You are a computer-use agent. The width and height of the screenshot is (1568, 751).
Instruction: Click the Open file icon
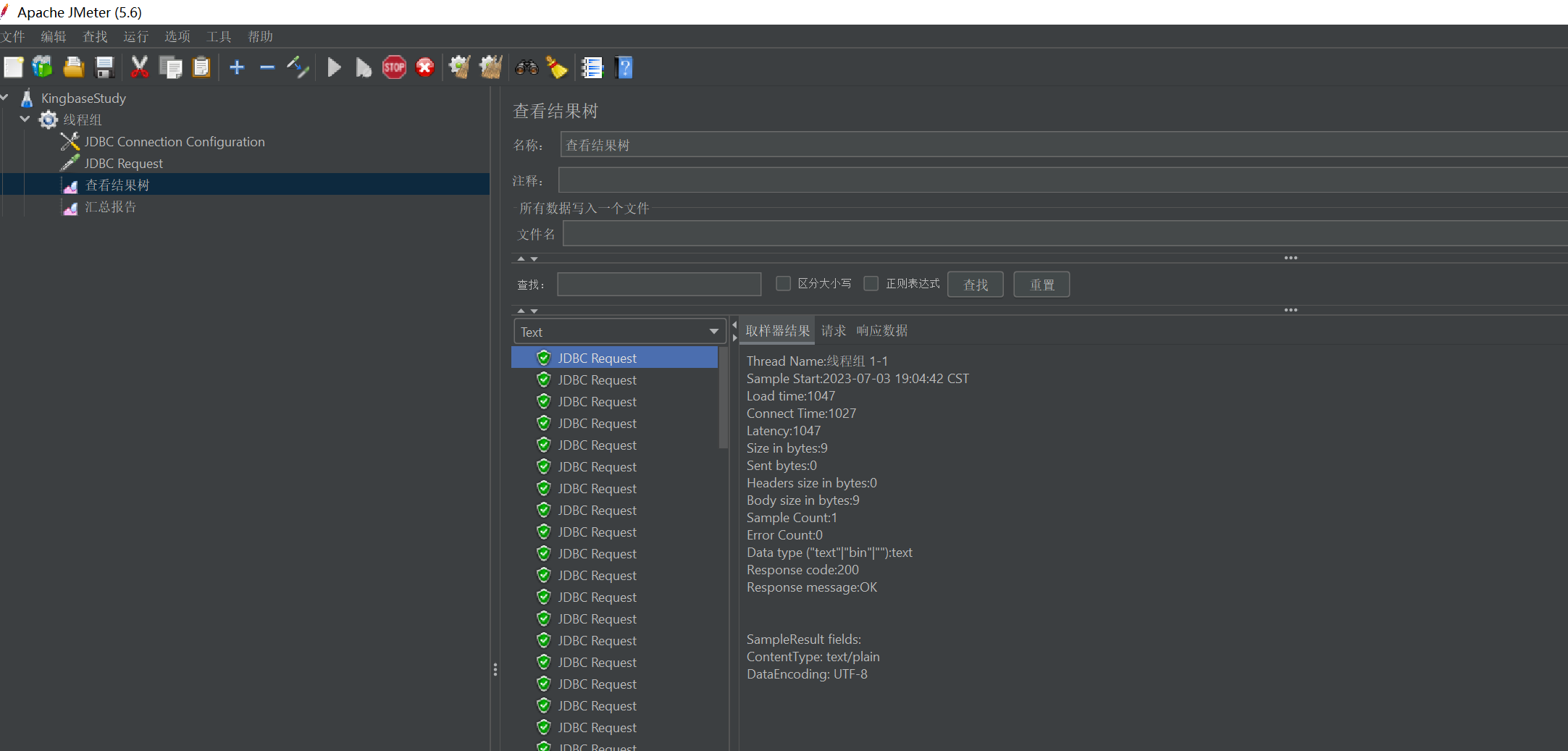tap(74, 67)
